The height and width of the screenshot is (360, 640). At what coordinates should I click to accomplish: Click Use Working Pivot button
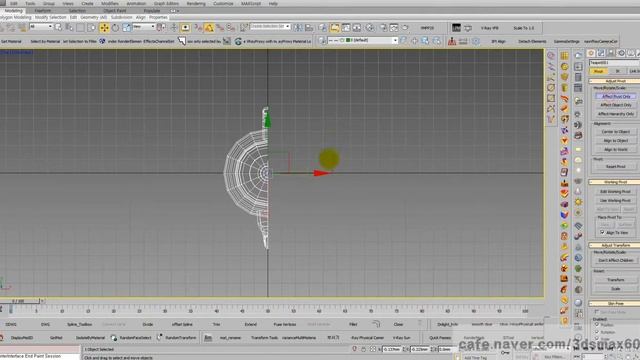pyautogui.click(x=616, y=200)
